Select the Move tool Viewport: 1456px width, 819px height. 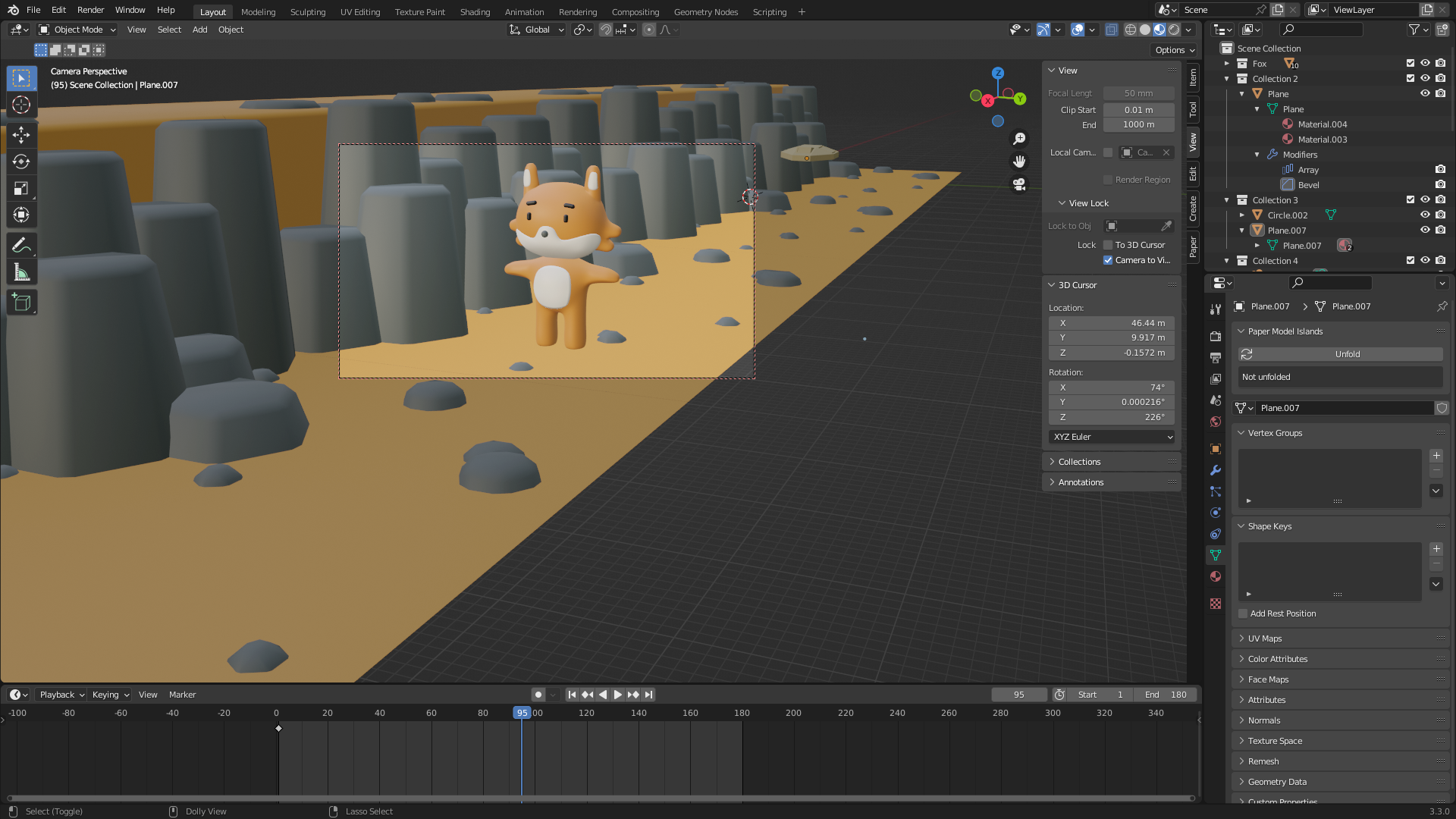coord(21,135)
